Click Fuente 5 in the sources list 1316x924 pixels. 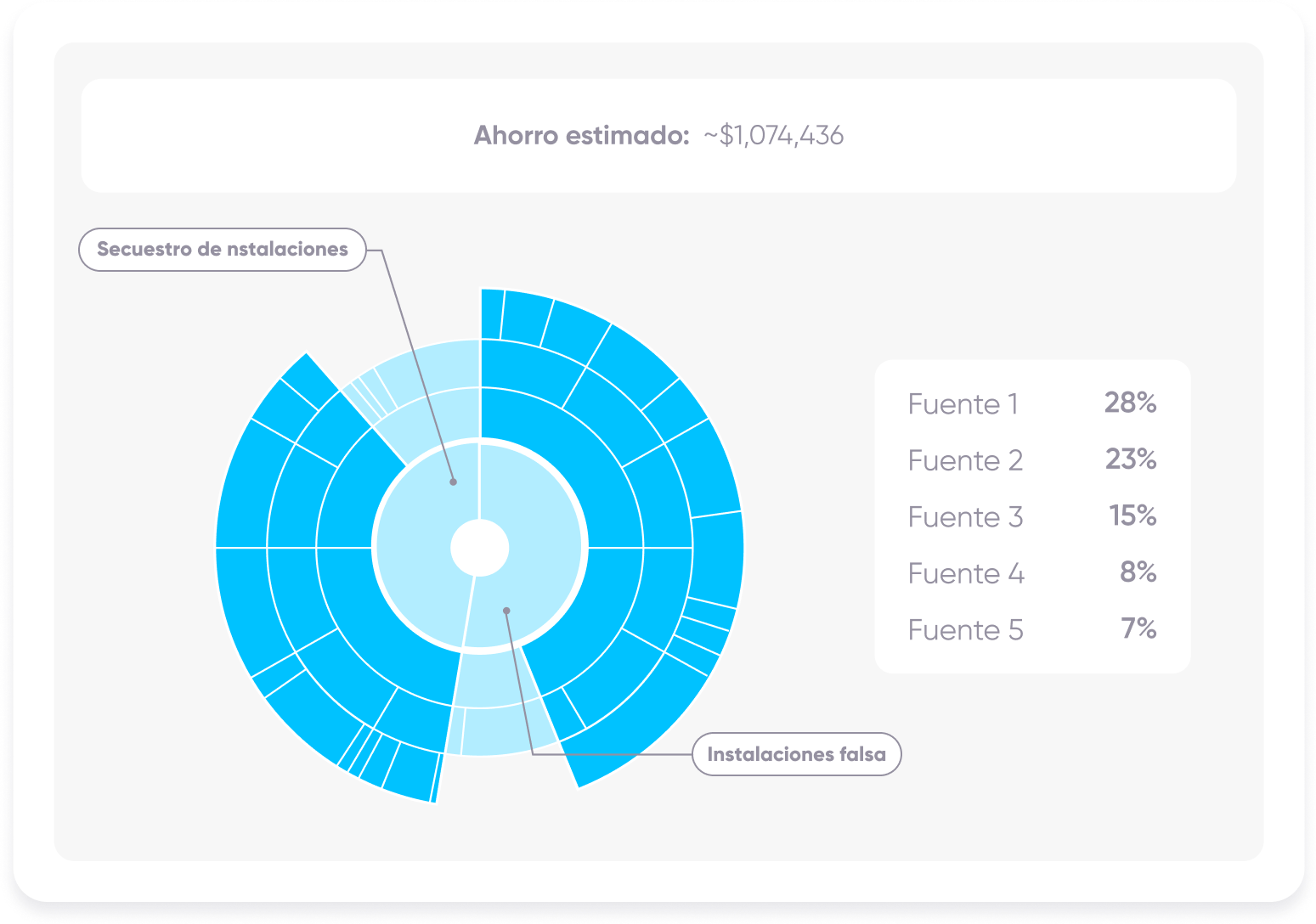(964, 630)
